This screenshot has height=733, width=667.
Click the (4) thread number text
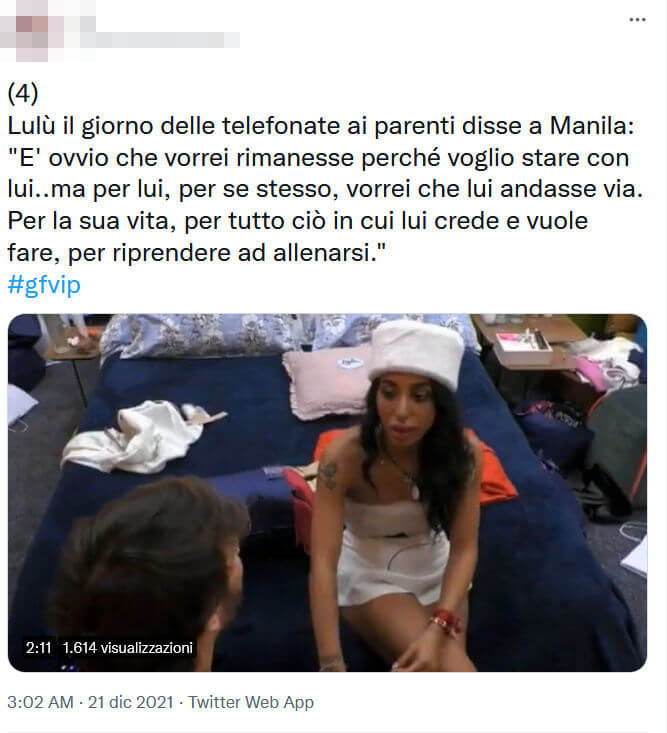click(x=23, y=93)
